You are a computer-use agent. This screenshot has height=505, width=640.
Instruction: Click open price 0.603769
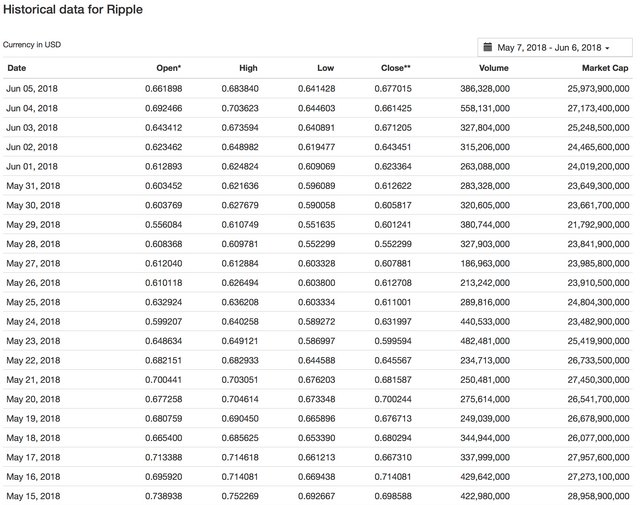[164, 205]
